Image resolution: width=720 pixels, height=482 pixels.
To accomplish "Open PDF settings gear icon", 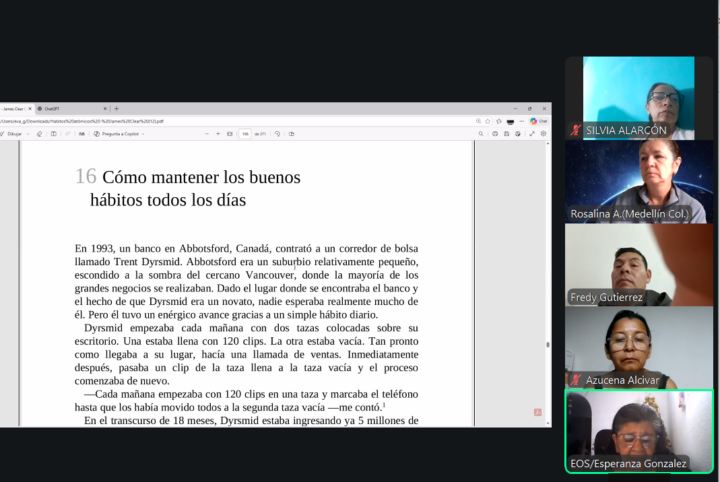I will click(x=543, y=133).
